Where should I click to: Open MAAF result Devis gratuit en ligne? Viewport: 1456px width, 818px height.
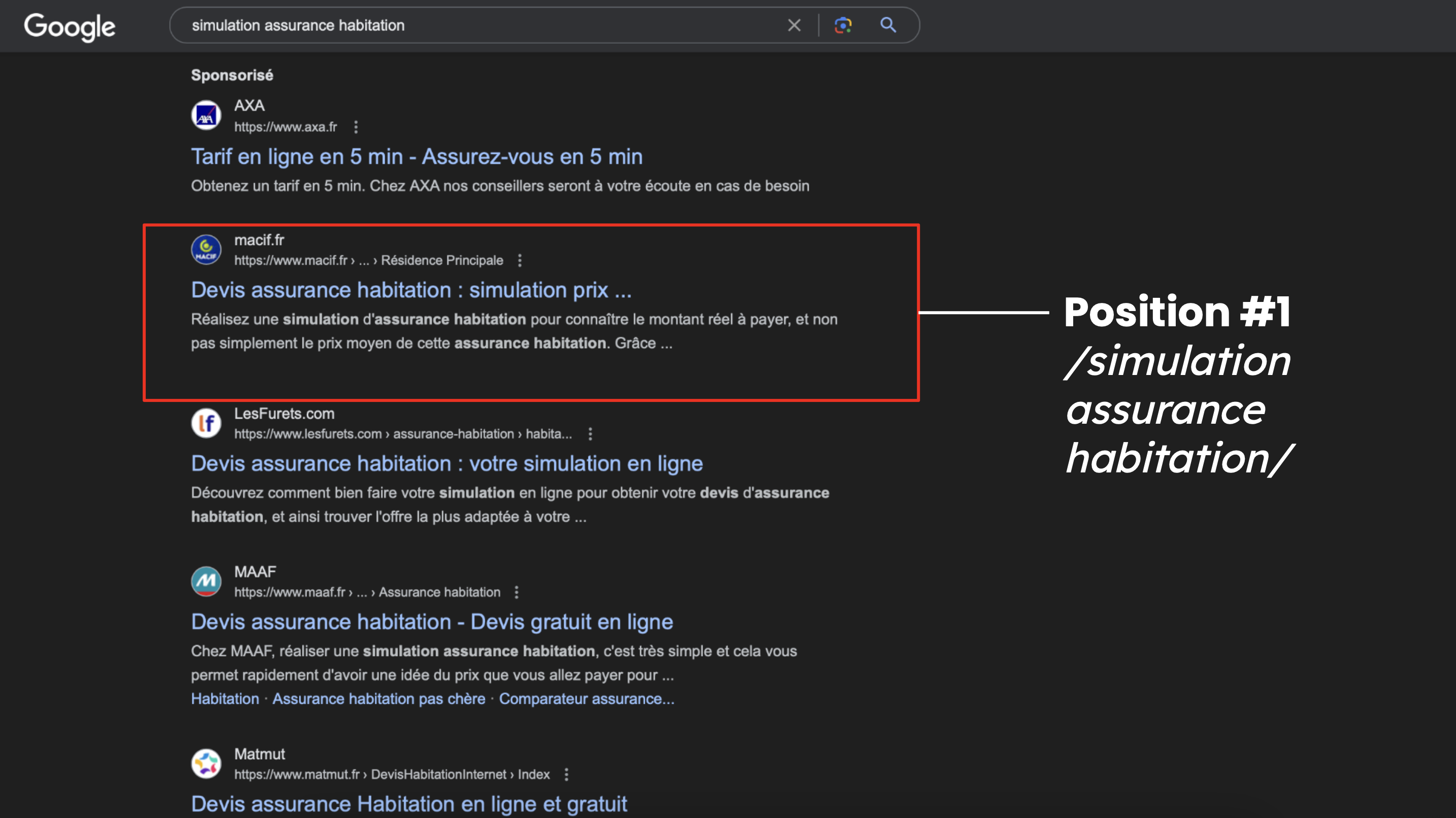click(432, 622)
